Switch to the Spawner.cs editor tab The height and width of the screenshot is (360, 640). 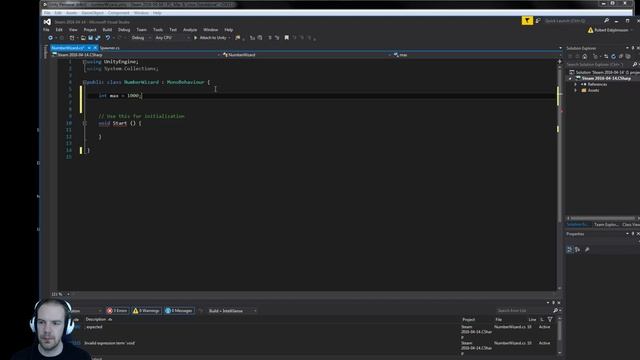[x=110, y=48]
